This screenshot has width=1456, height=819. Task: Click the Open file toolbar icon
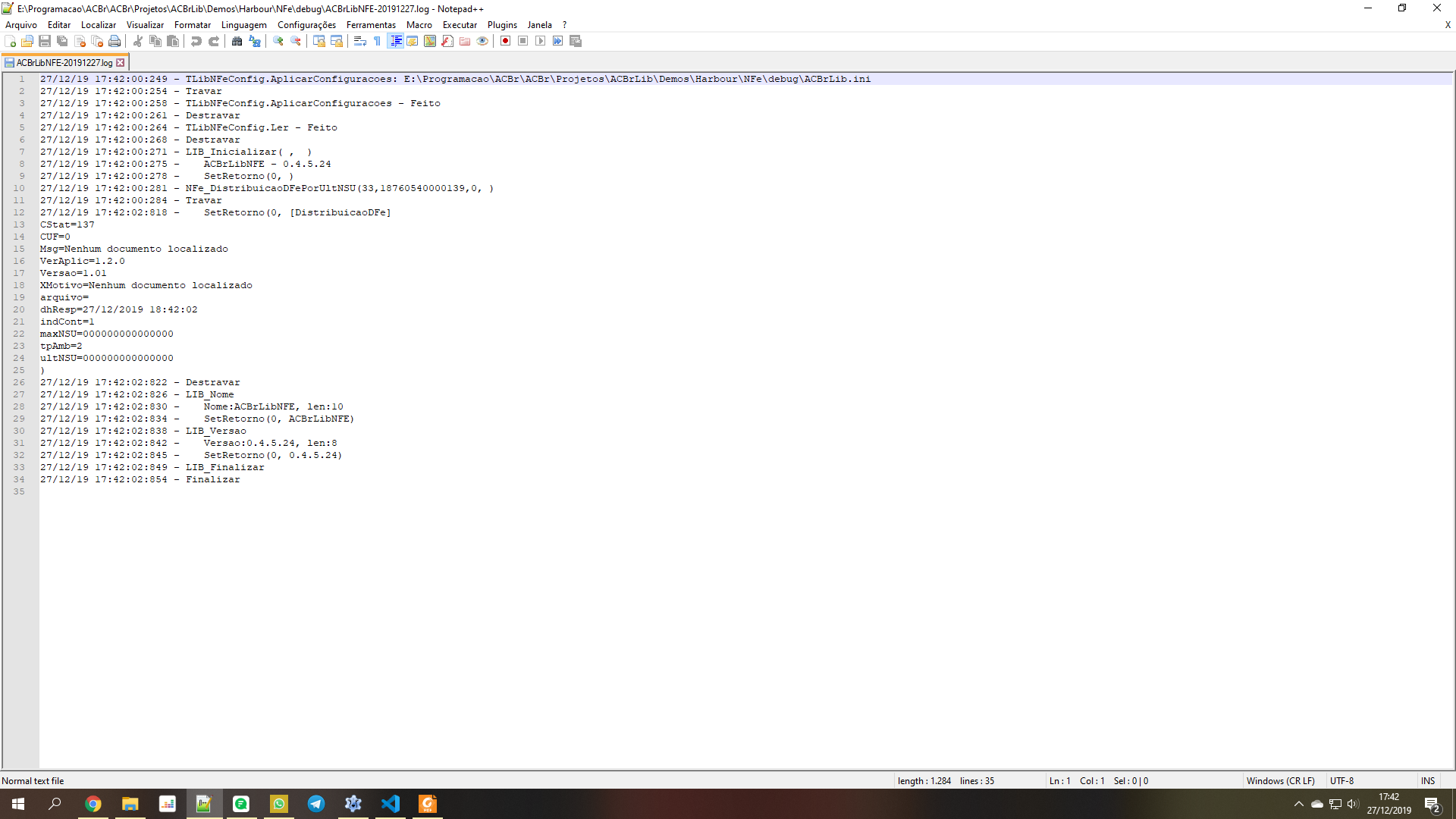click(x=27, y=41)
